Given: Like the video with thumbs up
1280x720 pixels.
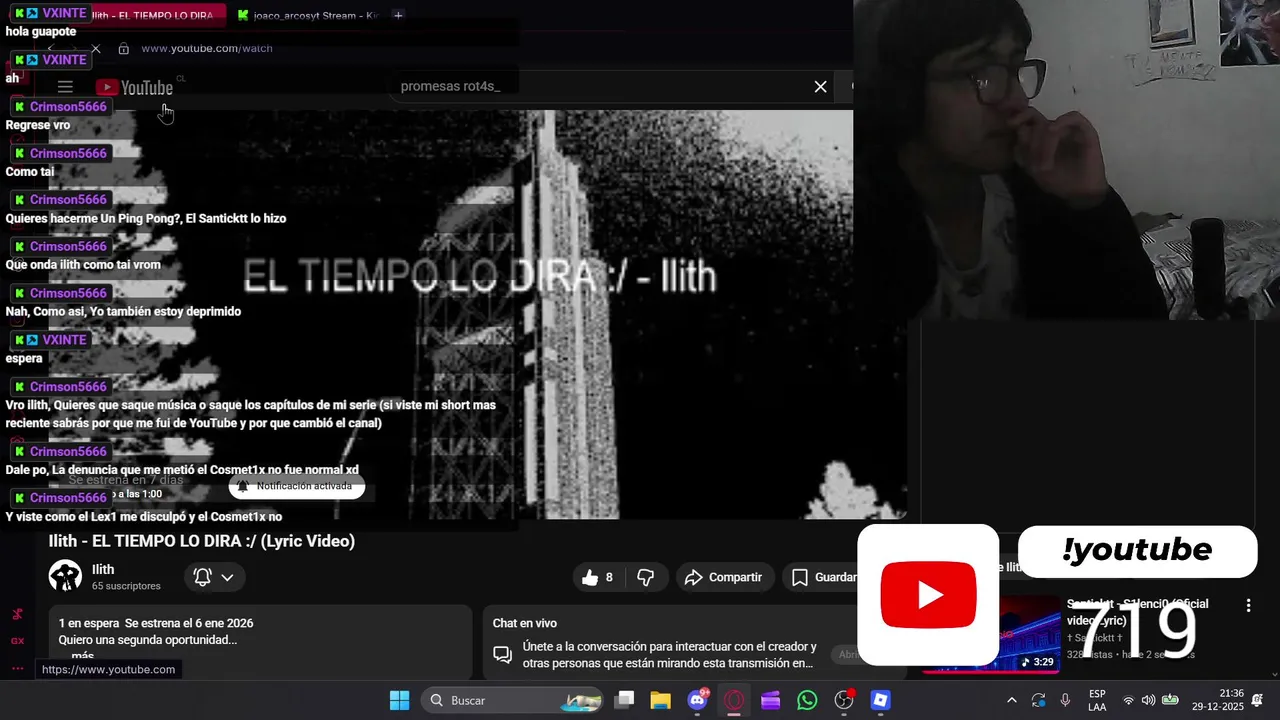Looking at the screenshot, I should click(x=597, y=577).
